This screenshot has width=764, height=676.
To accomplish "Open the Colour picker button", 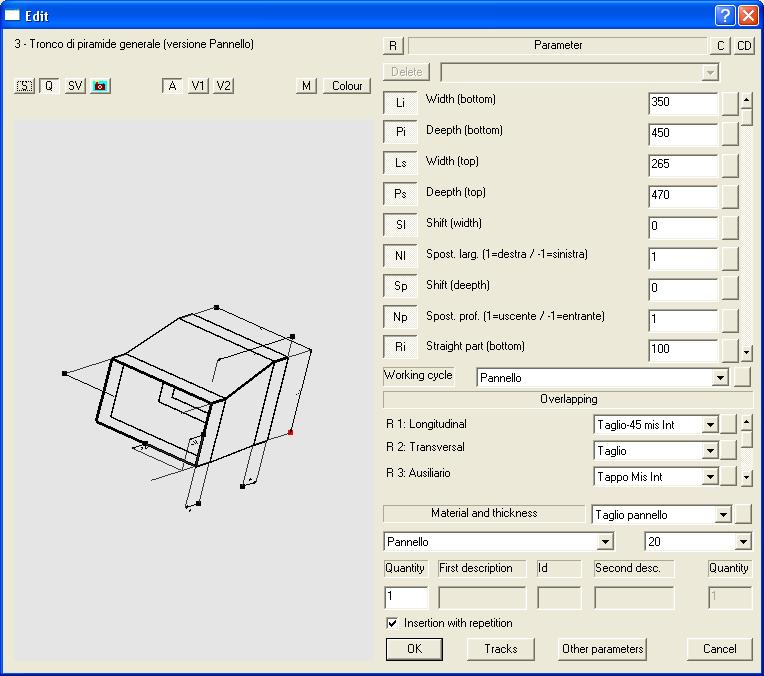I will coord(347,86).
